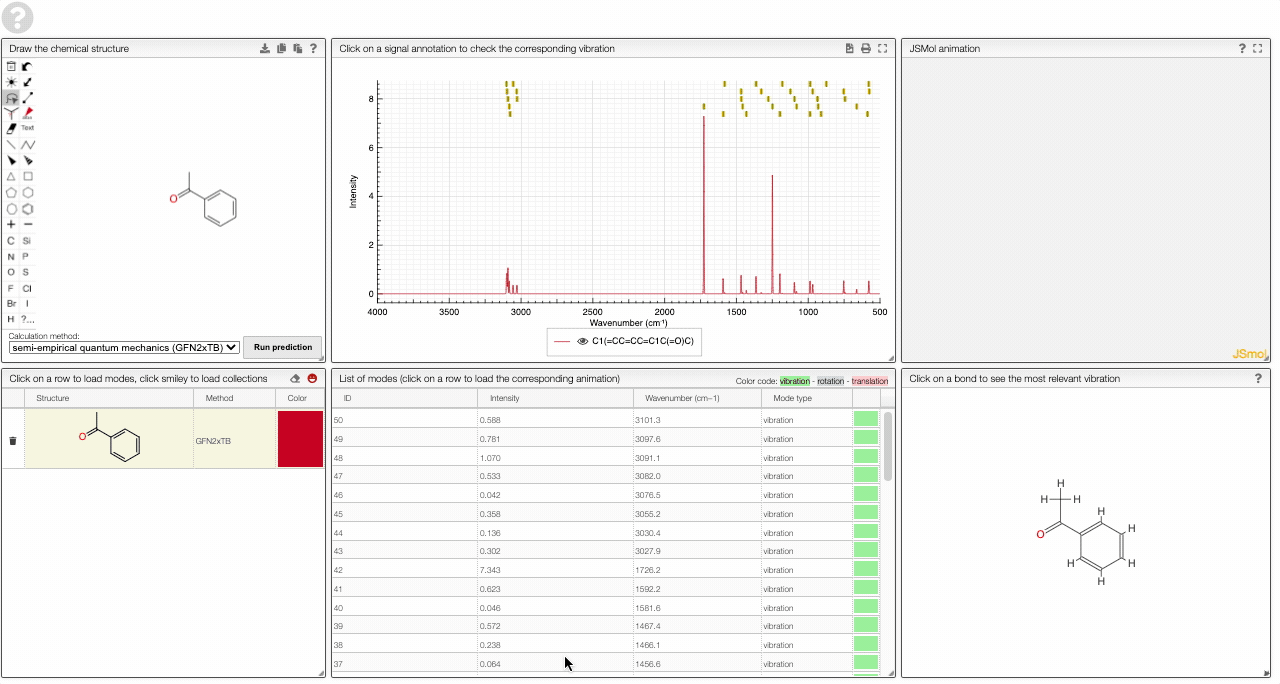Select the minus charge tool

(x=28, y=224)
